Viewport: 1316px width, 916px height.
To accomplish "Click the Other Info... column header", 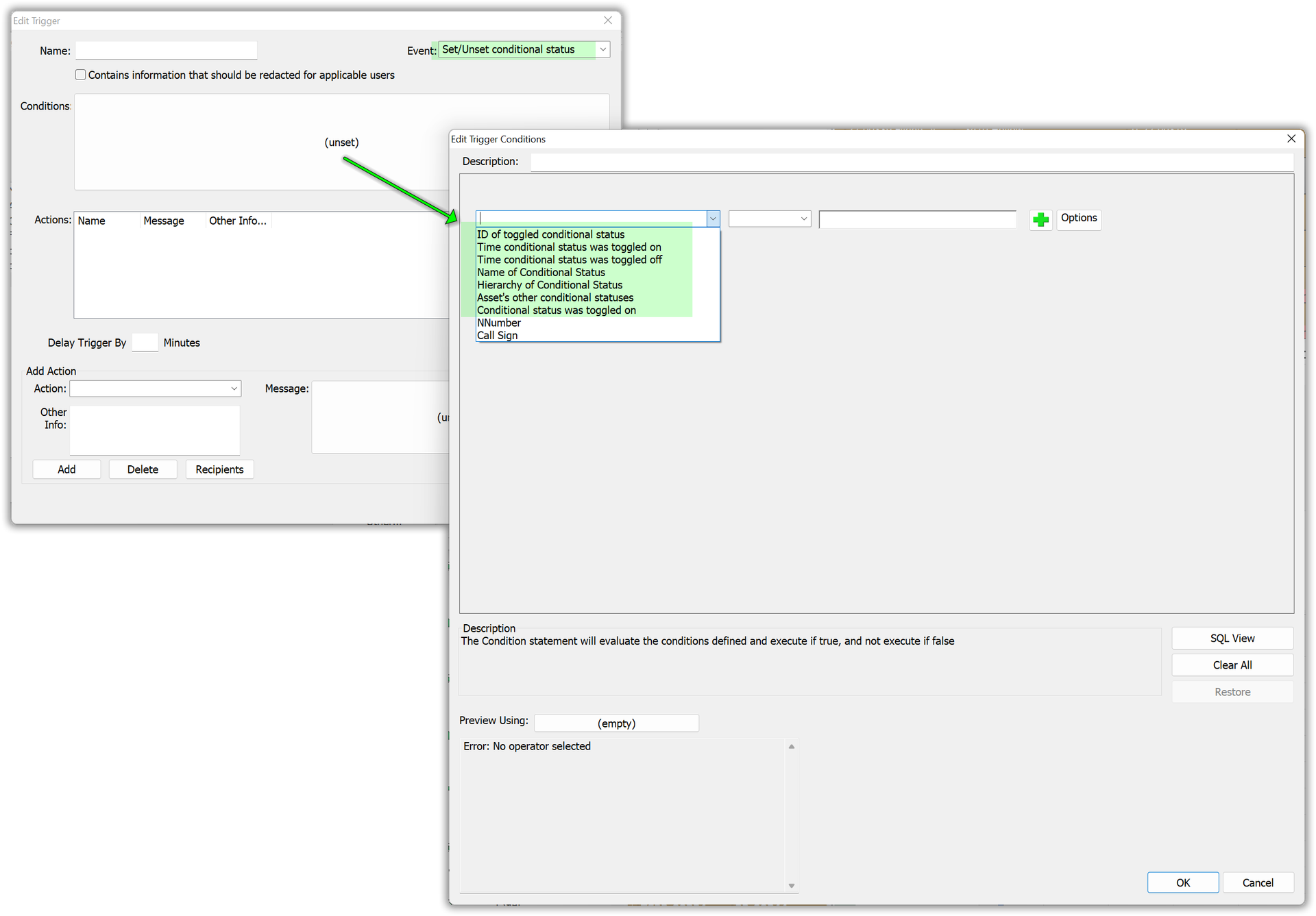I will coord(238,221).
